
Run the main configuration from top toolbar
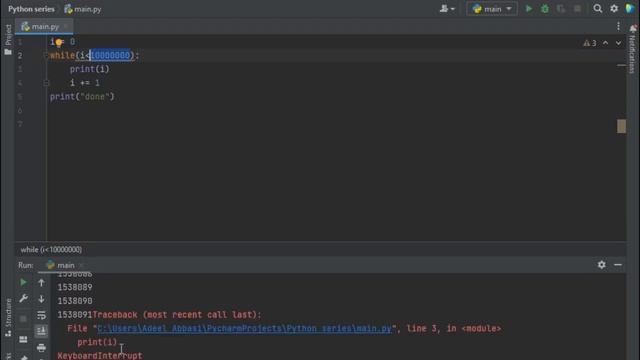[x=529, y=9]
